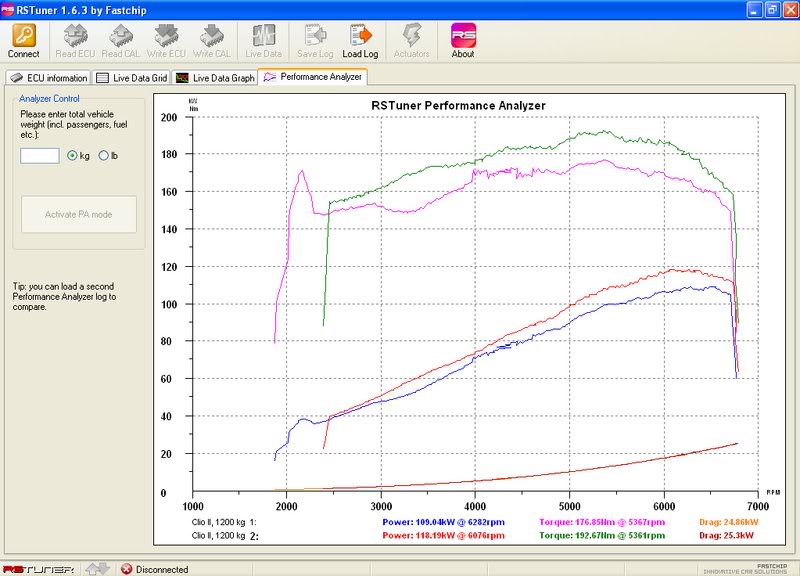Click the vehicle weight input field
Viewport: 800px width, 576px height.
point(40,156)
